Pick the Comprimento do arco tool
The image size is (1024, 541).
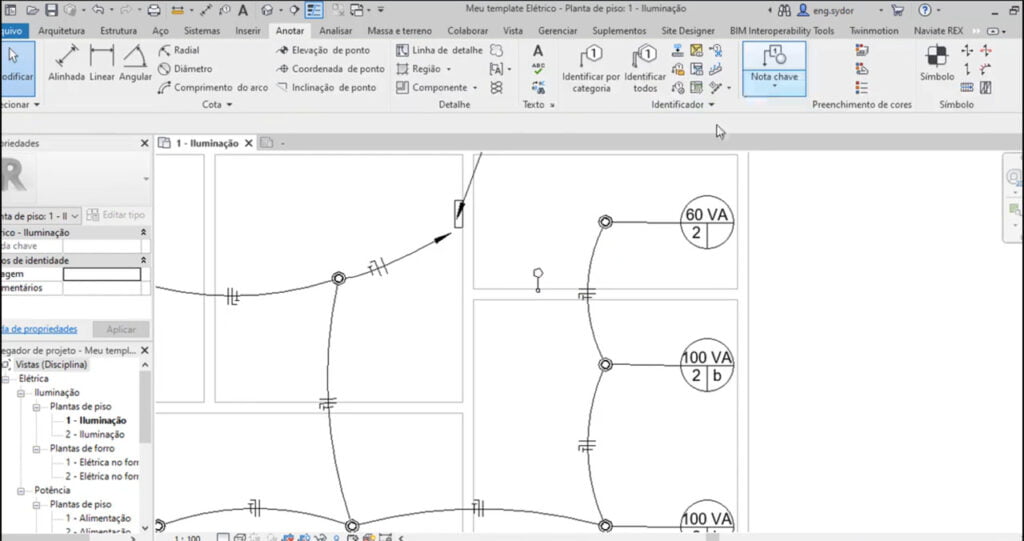213,88
